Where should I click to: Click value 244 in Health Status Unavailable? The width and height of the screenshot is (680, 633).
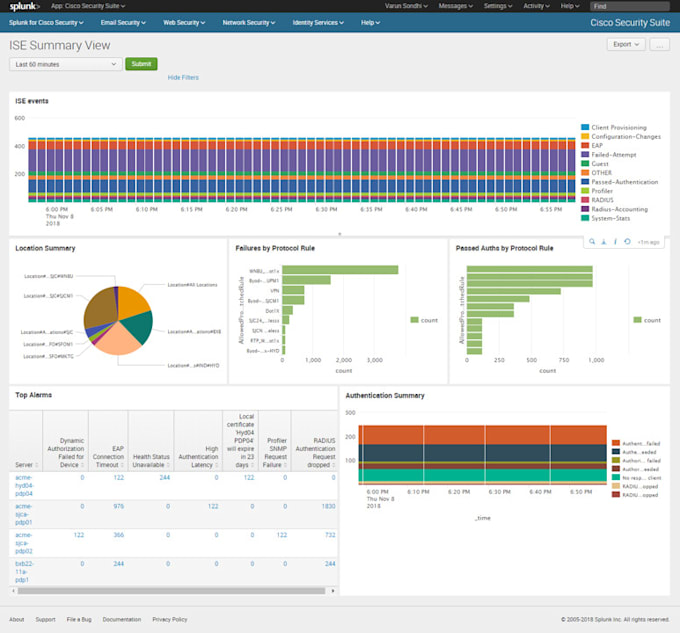(x=165, y=477)
